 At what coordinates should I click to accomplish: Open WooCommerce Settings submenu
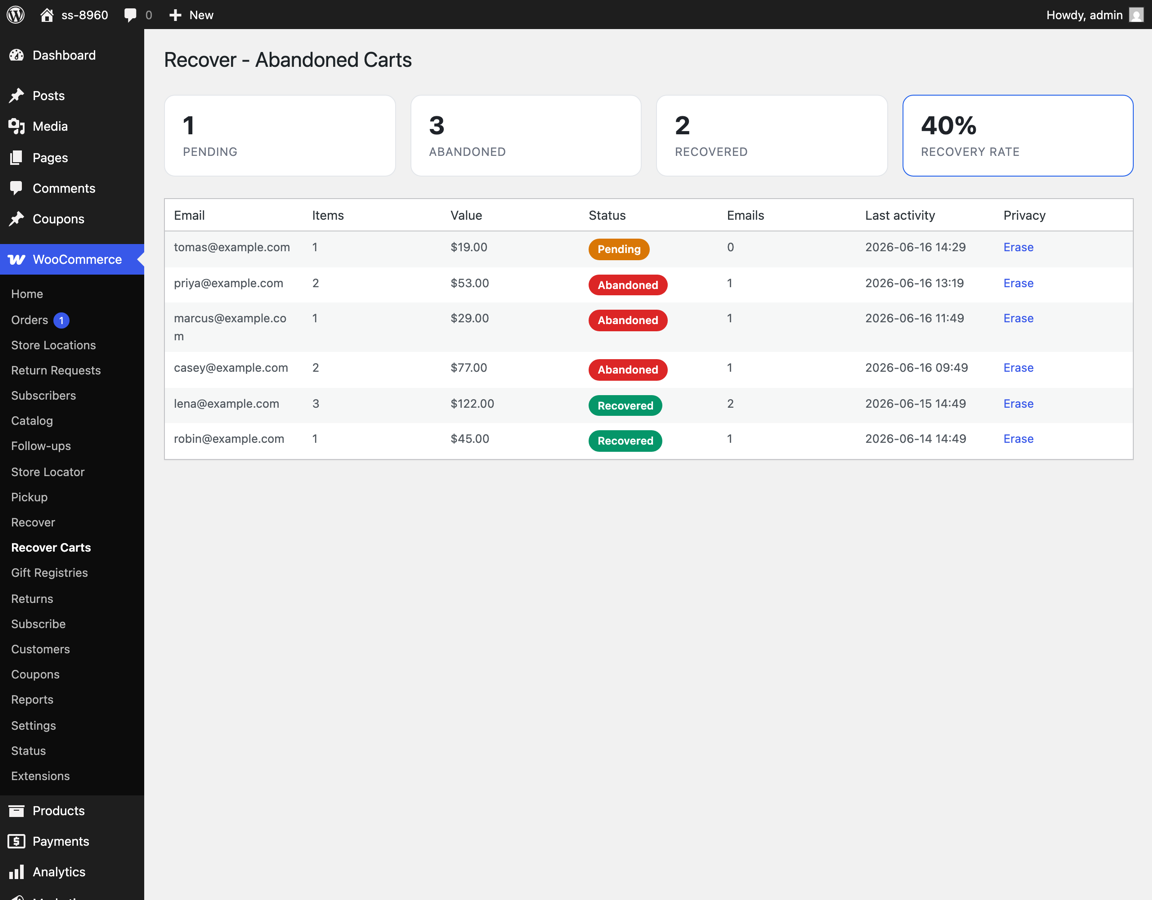(x=34, y=726)
